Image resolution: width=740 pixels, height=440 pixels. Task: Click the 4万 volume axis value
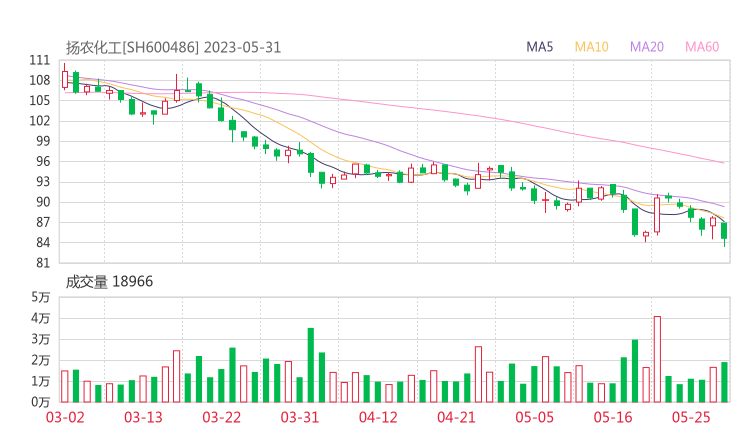[x=41, y=319]
